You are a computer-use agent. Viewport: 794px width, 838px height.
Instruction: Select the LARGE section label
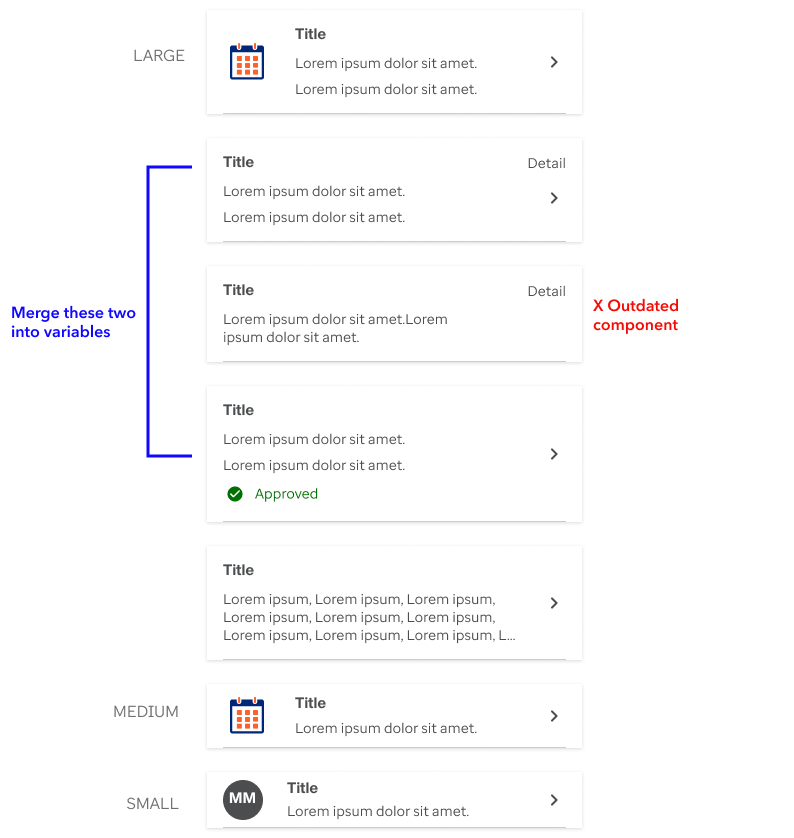pyautogui.click(x=159, y=56)
